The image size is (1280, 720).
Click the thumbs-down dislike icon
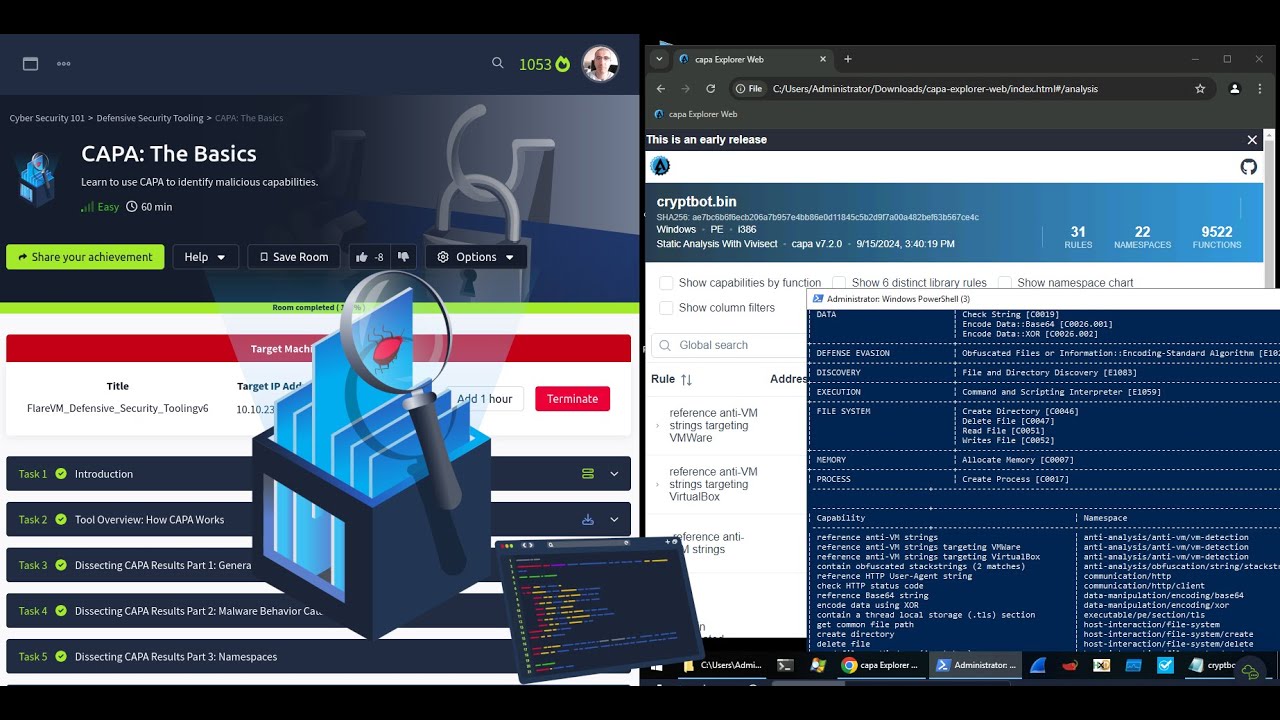point(403,257)
